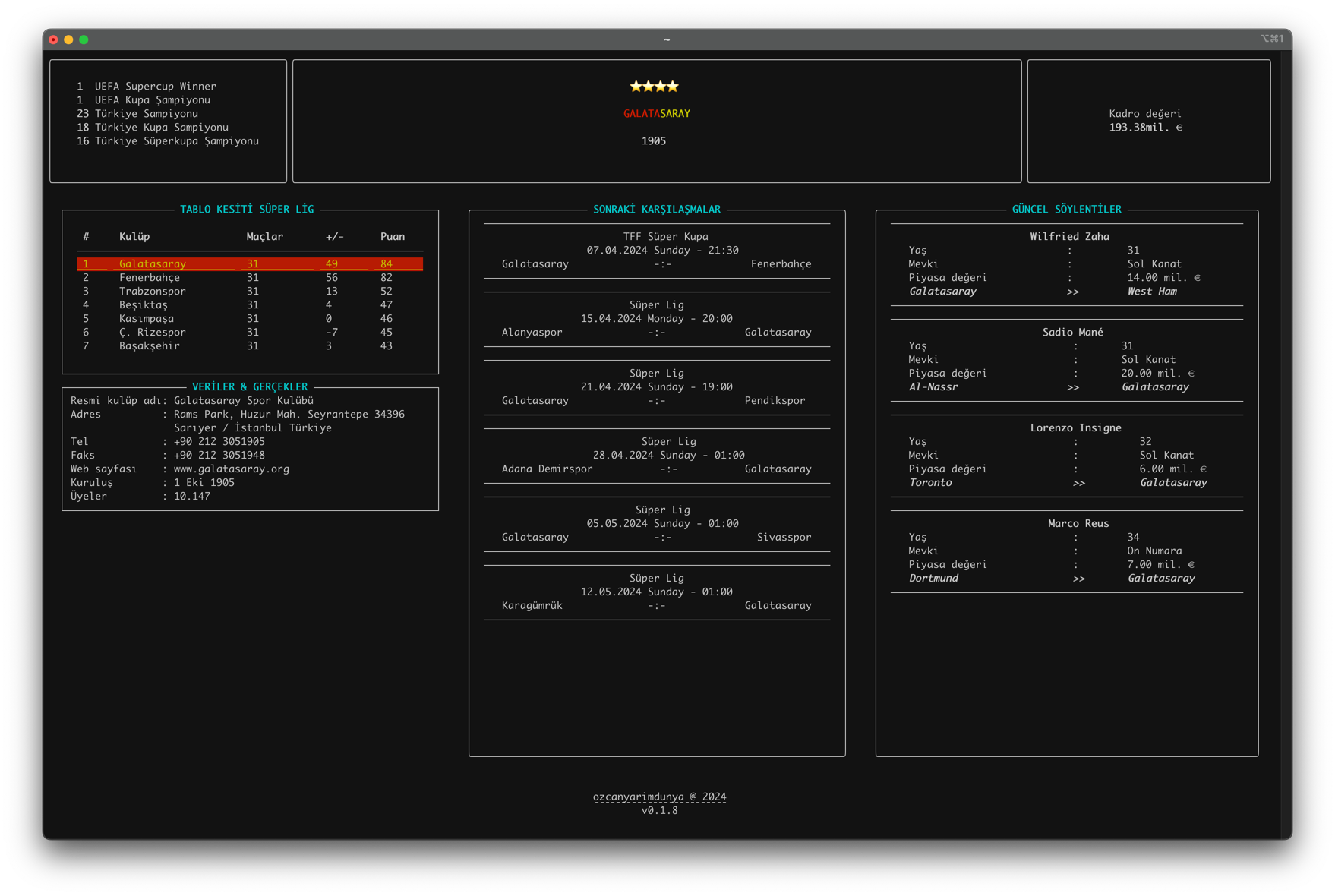The width and height of the screenshot is (1335, 896).
Task: Click the 07.04.2024 Sunday - 21:30 date
Action: [x=663, y=250]
